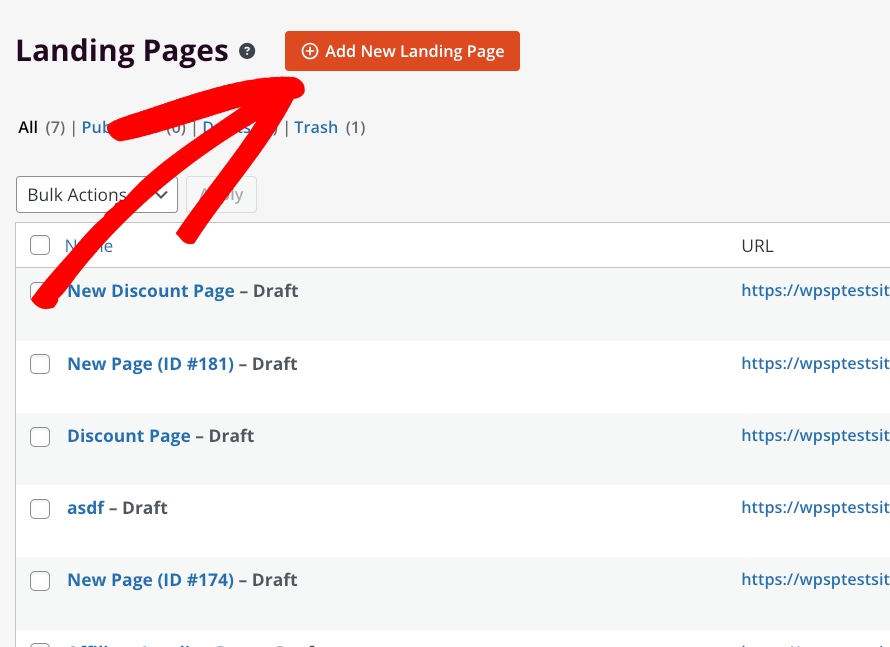
Task: Click the URL in the asdf row
Action: click(x=814, y=508)
